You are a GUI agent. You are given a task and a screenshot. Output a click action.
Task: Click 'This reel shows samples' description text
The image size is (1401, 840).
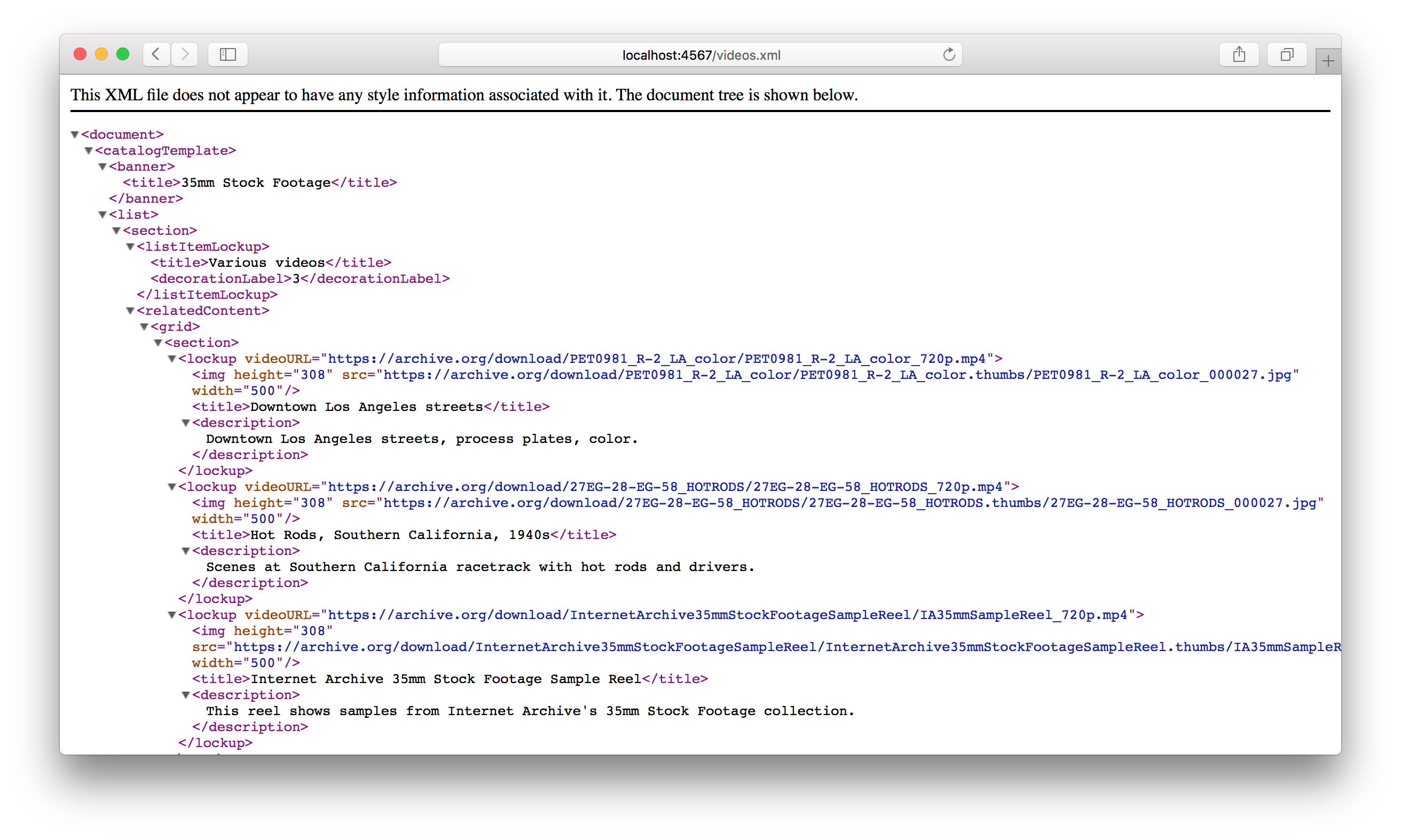[530, 711]
